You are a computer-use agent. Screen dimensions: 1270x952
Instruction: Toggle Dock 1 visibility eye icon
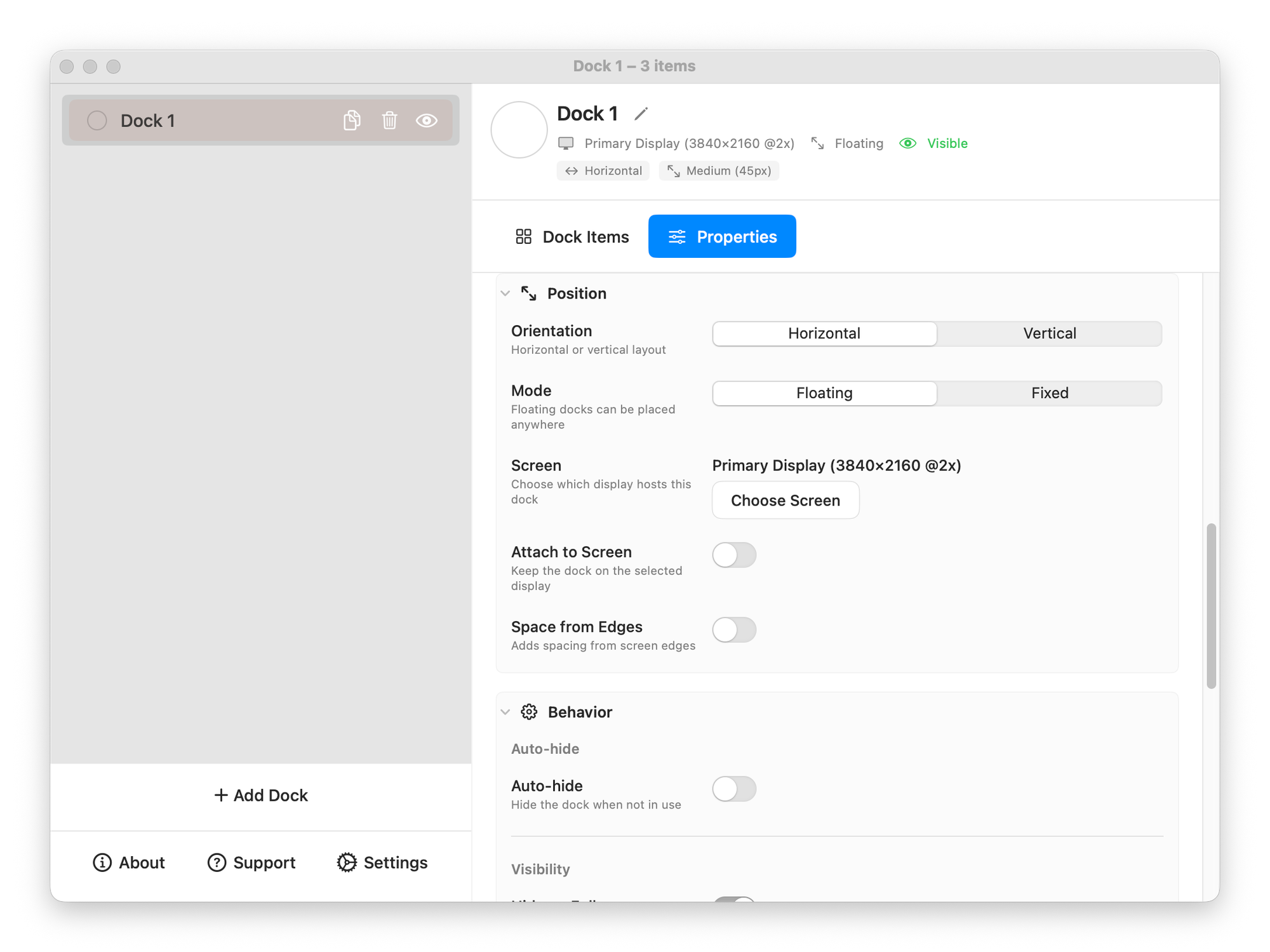click(427, 120)
